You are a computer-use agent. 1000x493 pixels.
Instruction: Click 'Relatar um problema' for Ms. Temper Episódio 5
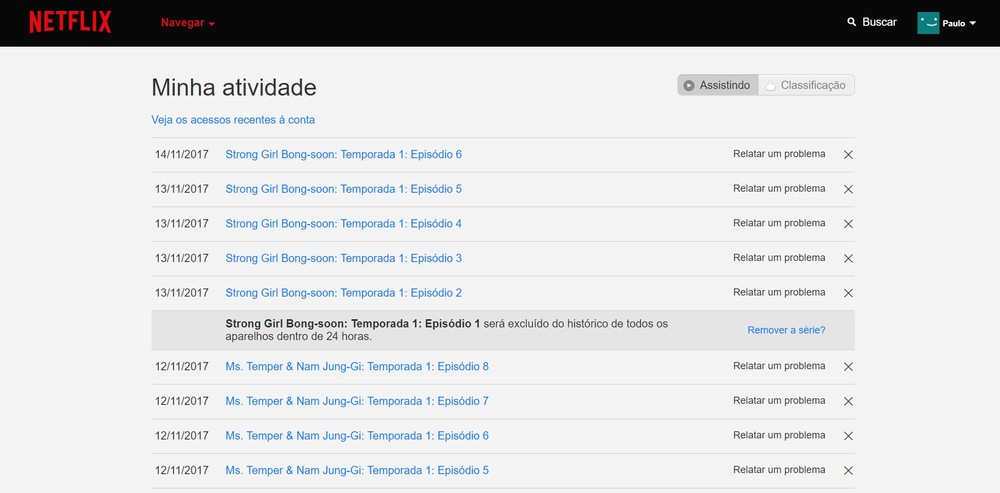tap(779, 469)
